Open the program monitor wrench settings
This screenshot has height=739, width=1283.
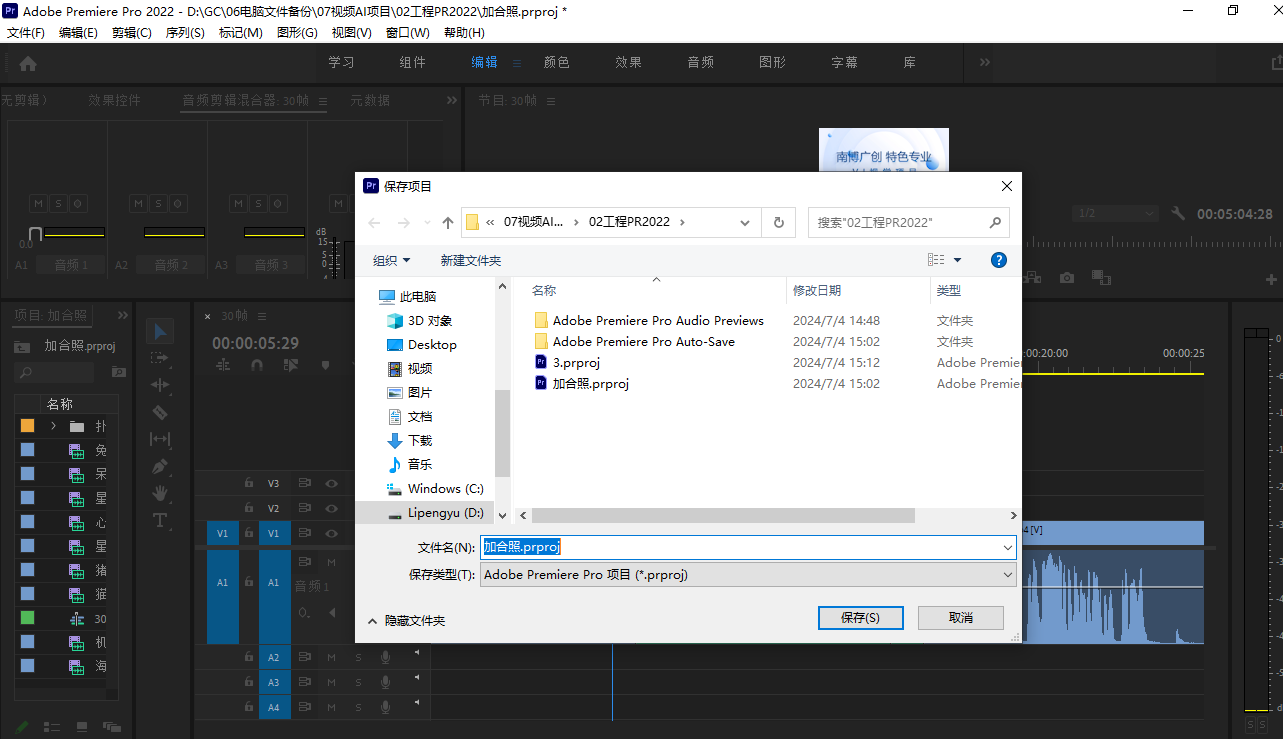[x=1178, y=214]
